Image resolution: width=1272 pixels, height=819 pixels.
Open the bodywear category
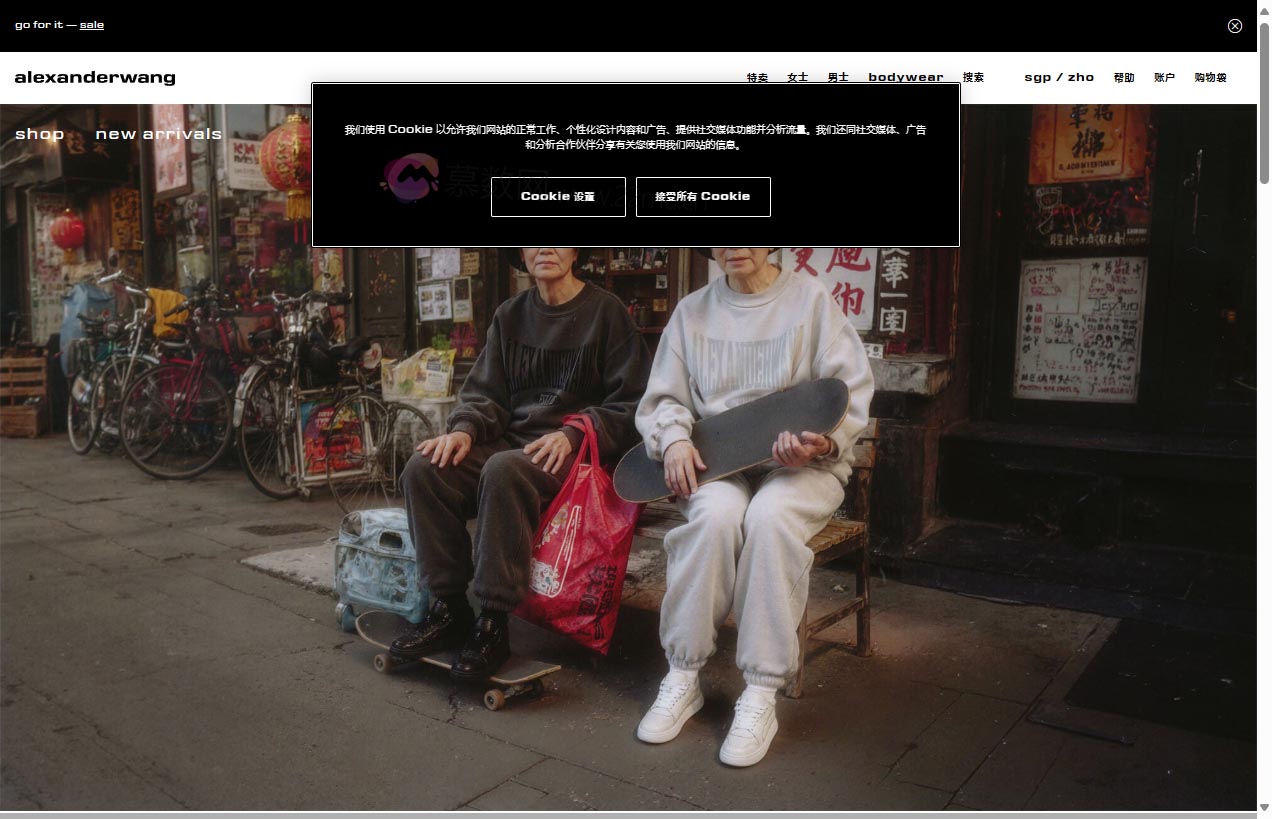tap(905, 77)
